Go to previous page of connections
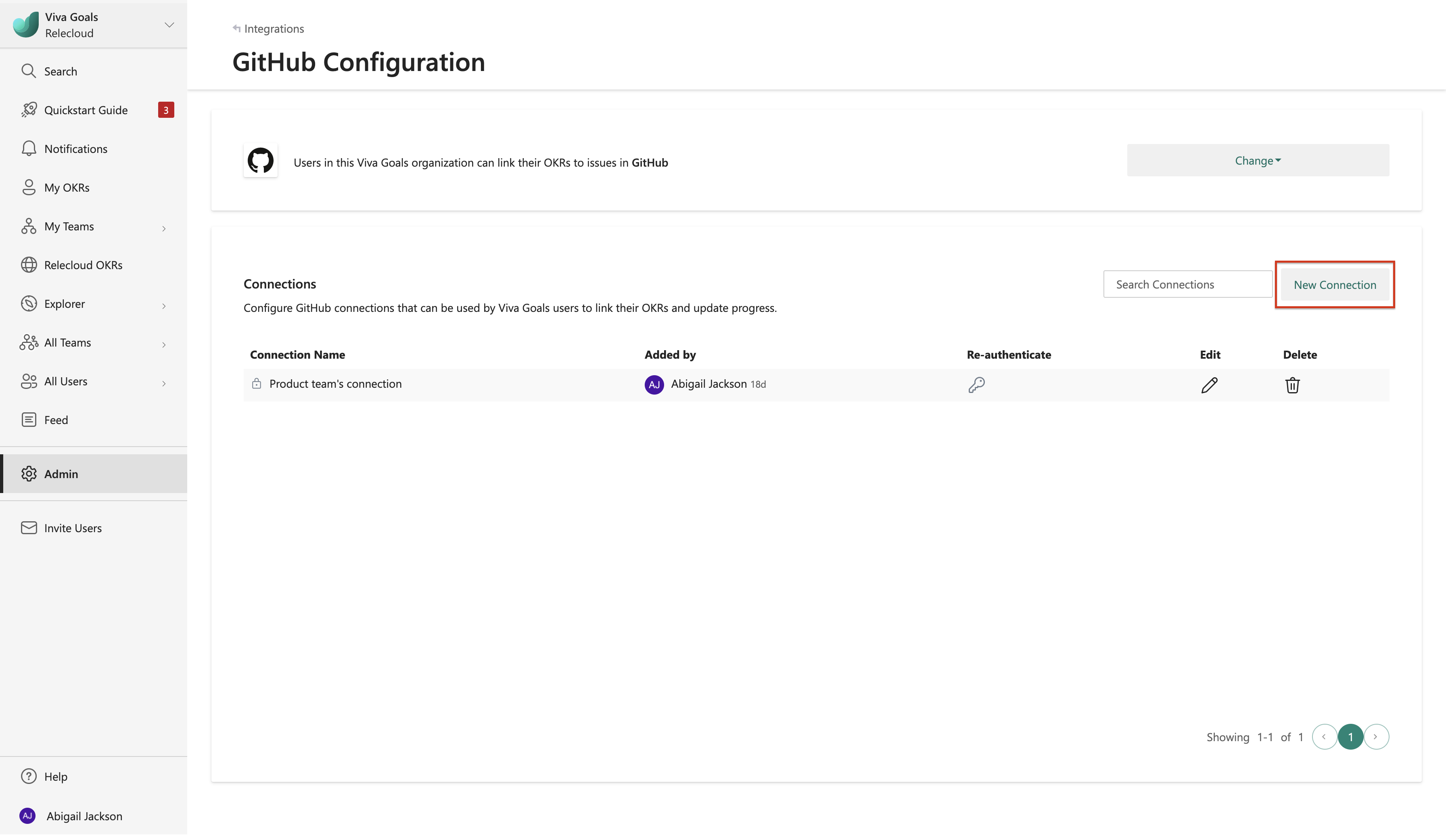Image resolution: width=1446 pixels, height=840 pixels. (1324, 737)
